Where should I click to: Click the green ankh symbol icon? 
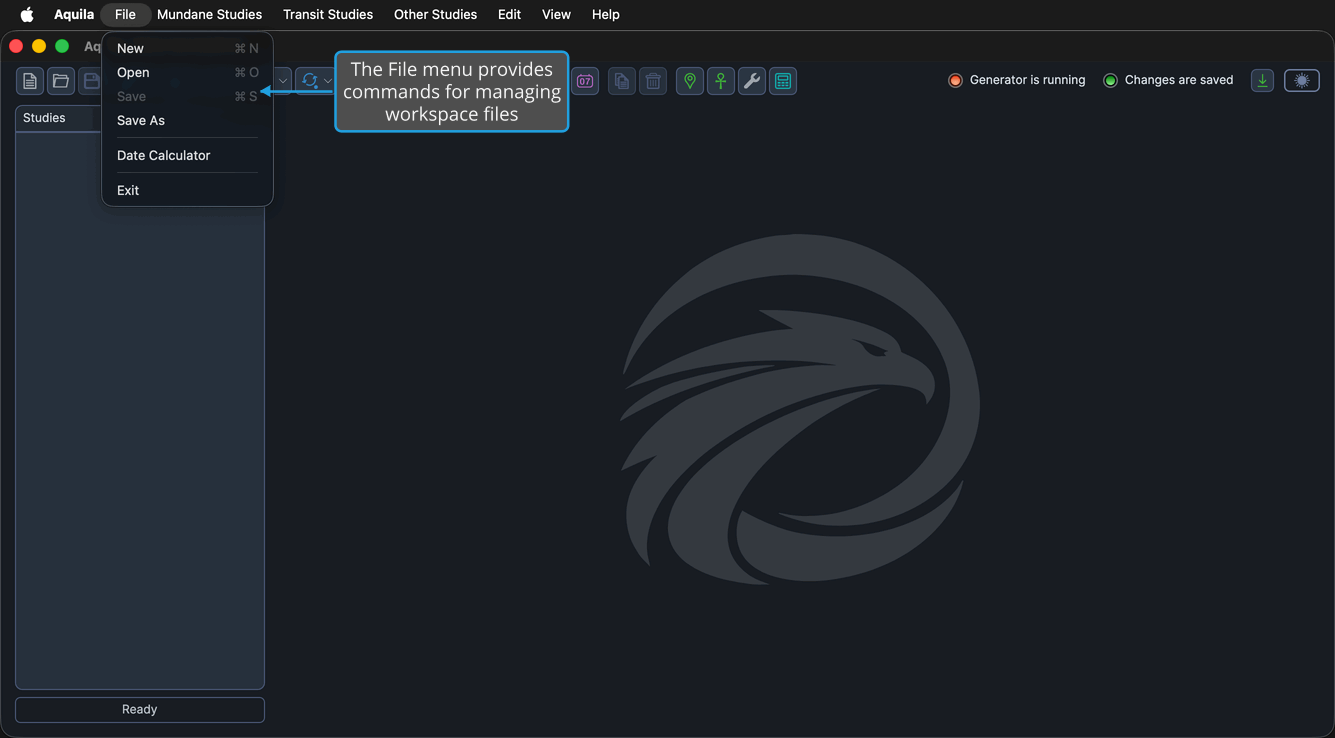coord(721,81)
